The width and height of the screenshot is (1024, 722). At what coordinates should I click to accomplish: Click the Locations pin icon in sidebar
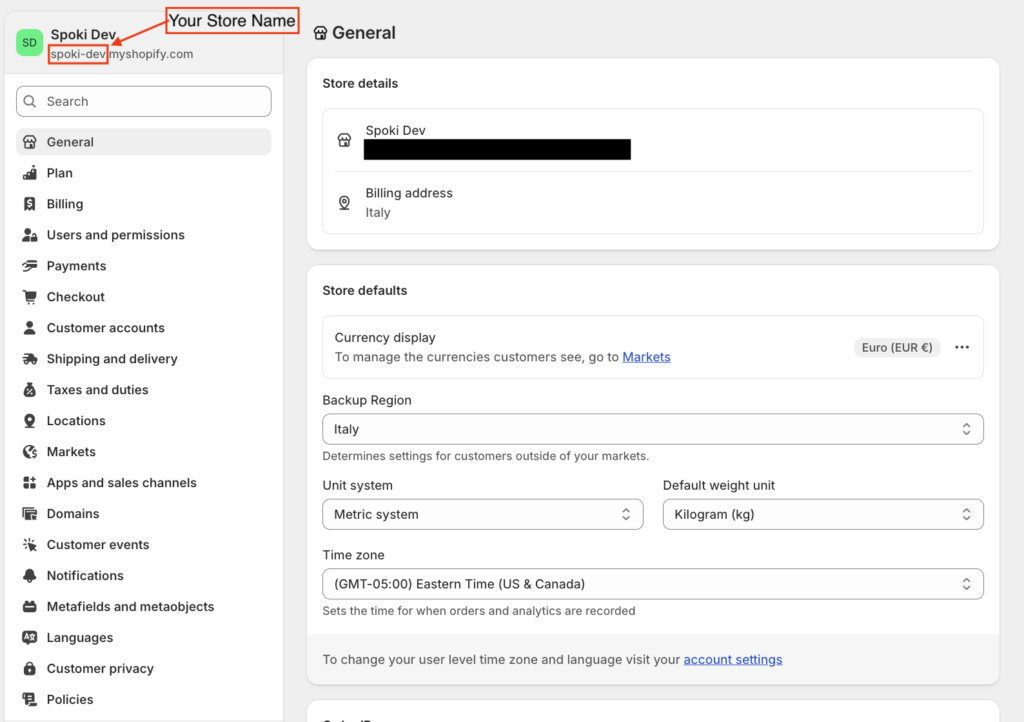pyautogui.click(x=29, y=421)
